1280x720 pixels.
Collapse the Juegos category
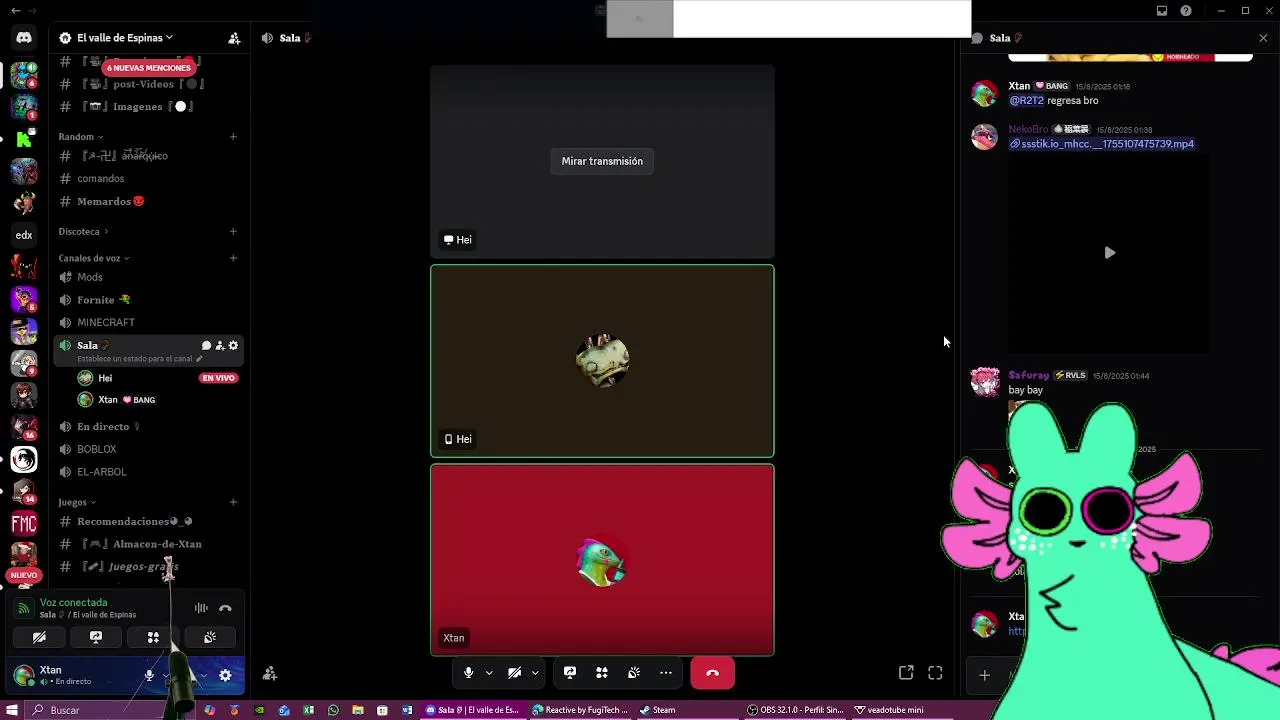[x=77, y=502]
